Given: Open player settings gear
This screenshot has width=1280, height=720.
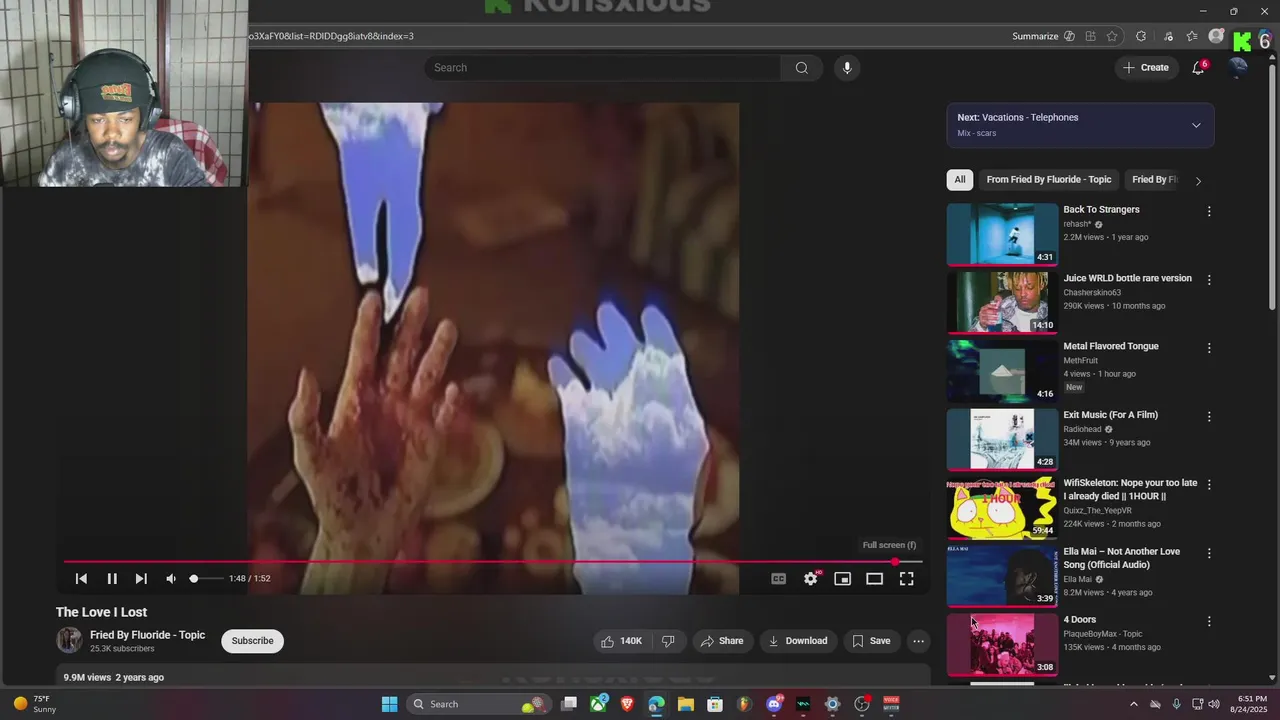Looking at the screenshot, I should click(811, 578).
